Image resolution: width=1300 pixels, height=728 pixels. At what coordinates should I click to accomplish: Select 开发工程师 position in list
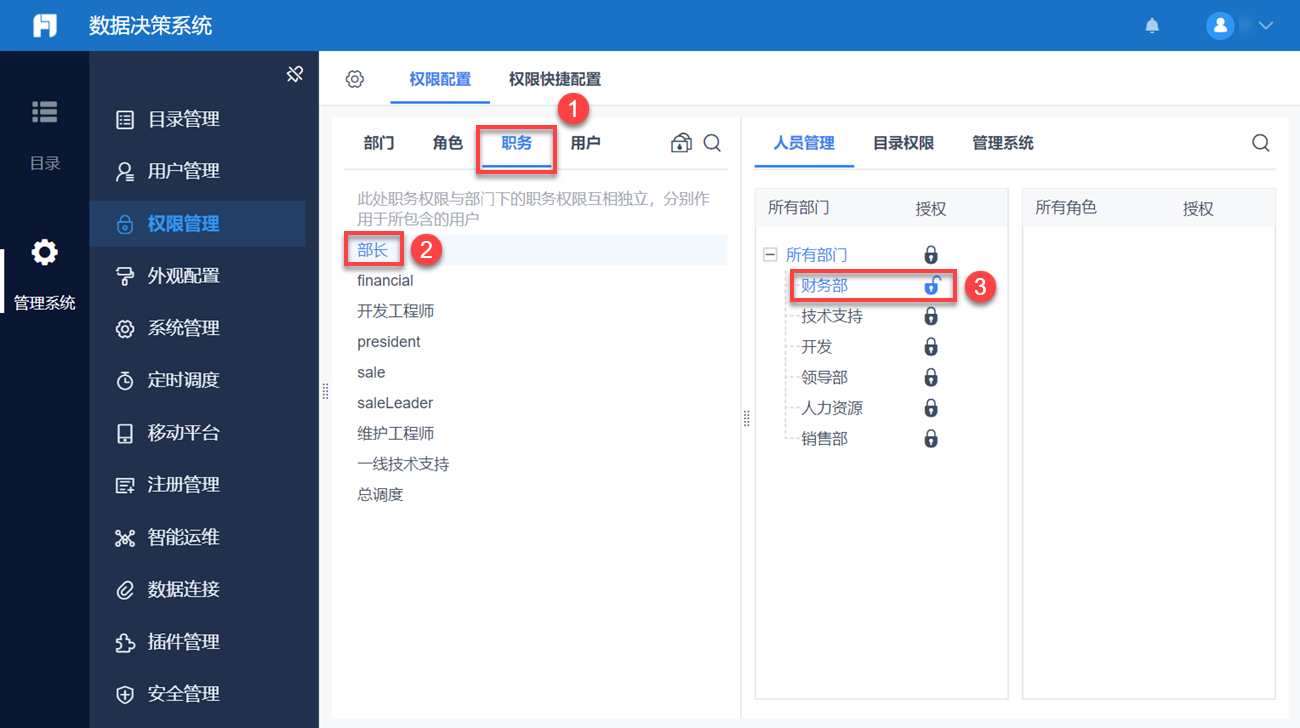[x=396, y=311]
